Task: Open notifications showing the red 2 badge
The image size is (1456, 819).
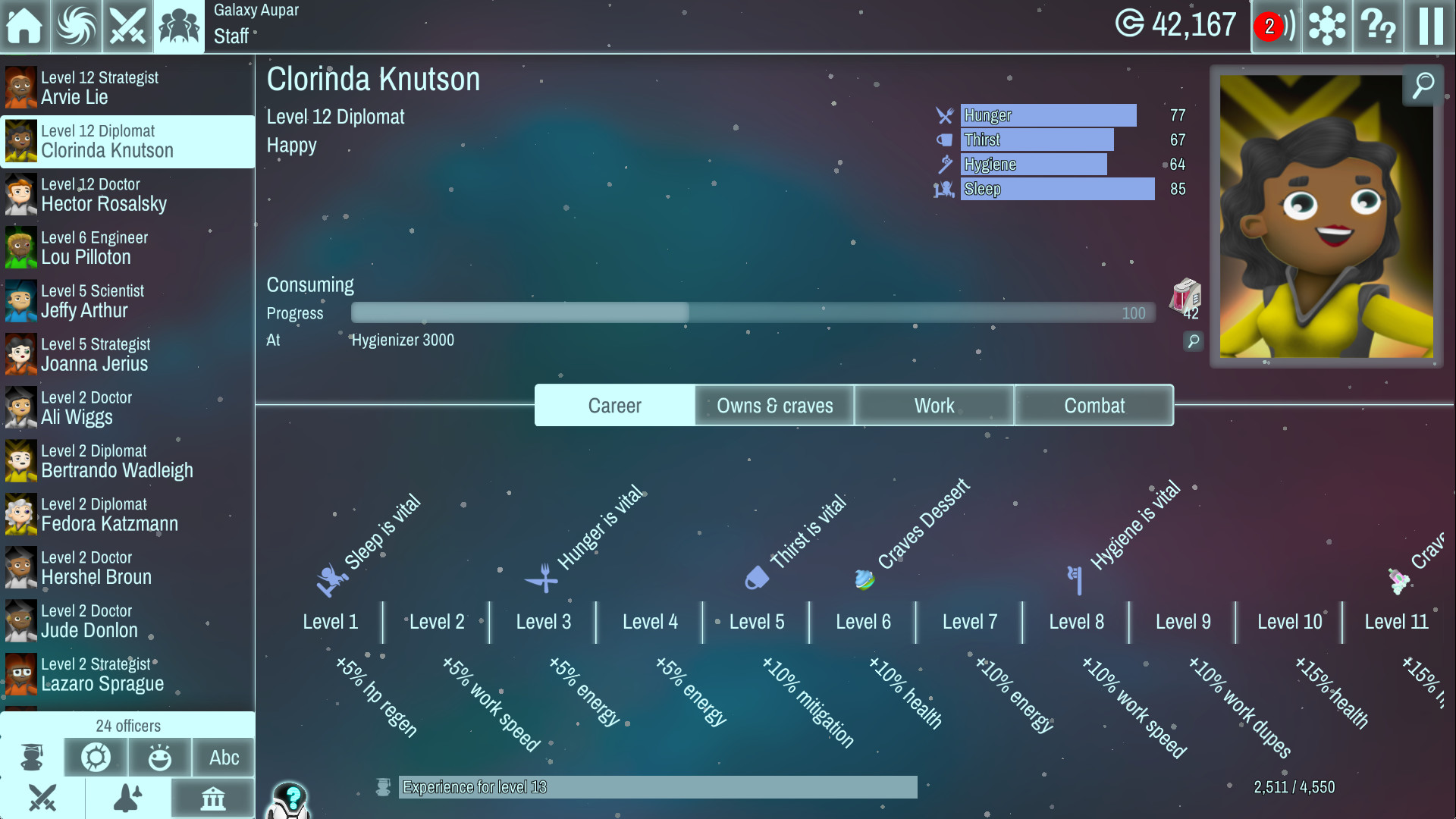Action: coord(1276,26)
